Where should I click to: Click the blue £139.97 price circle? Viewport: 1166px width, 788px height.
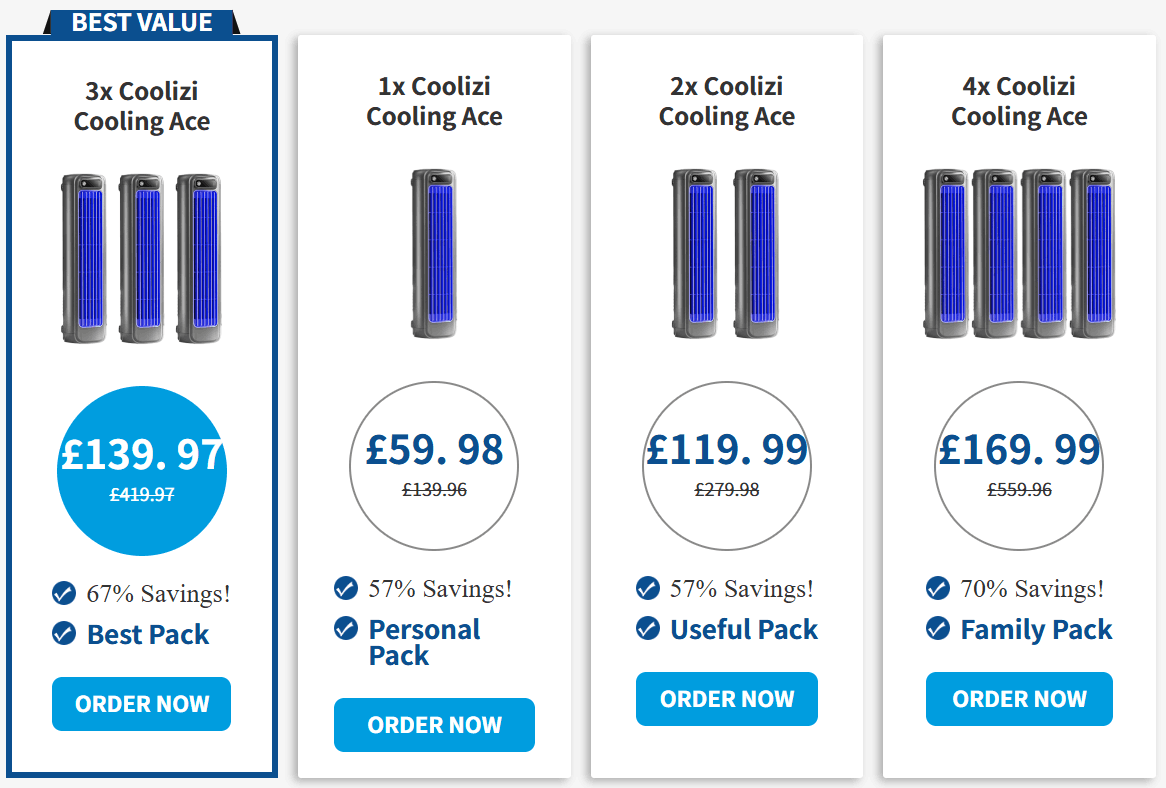141,471
